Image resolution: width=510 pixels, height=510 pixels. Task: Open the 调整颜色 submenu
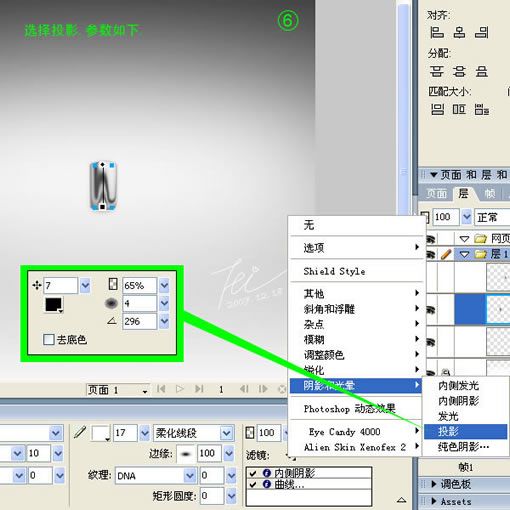point(357,355)
